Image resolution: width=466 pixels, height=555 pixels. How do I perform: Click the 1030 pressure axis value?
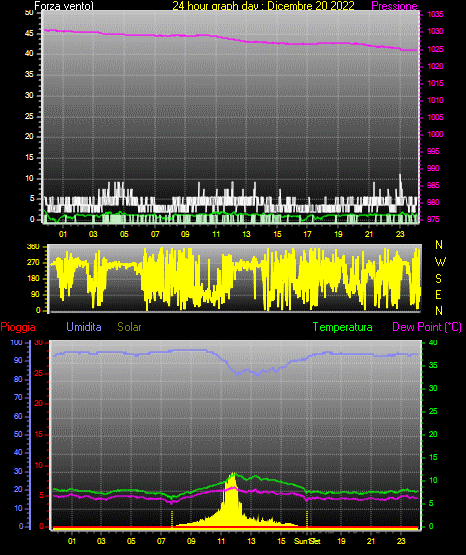click(x=435, y=32)
